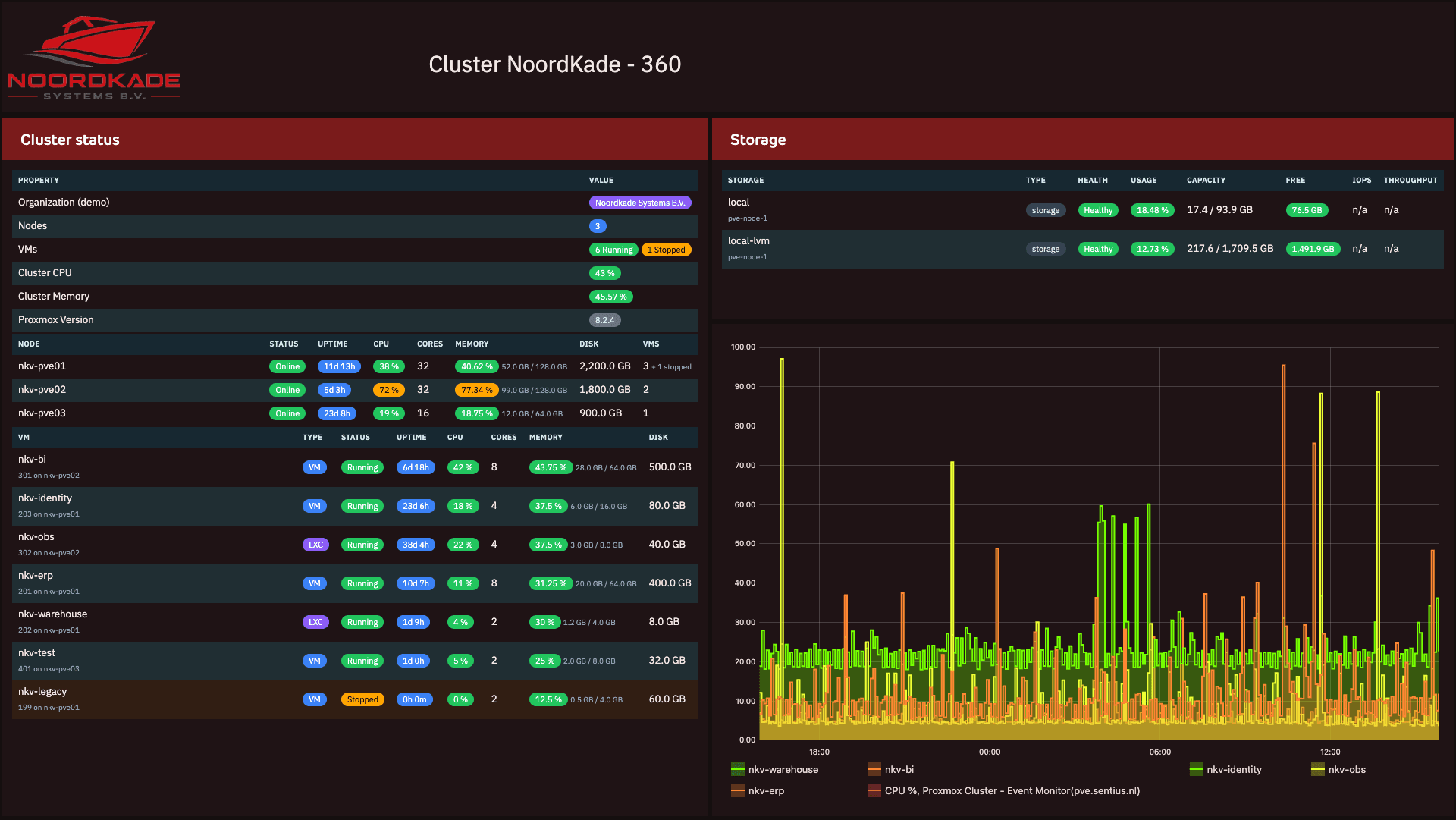This screenshot has height=820, width=1456.
Task: Click the Noordkade Systems B.V. organization badge
Action: [x=639, y=203]
